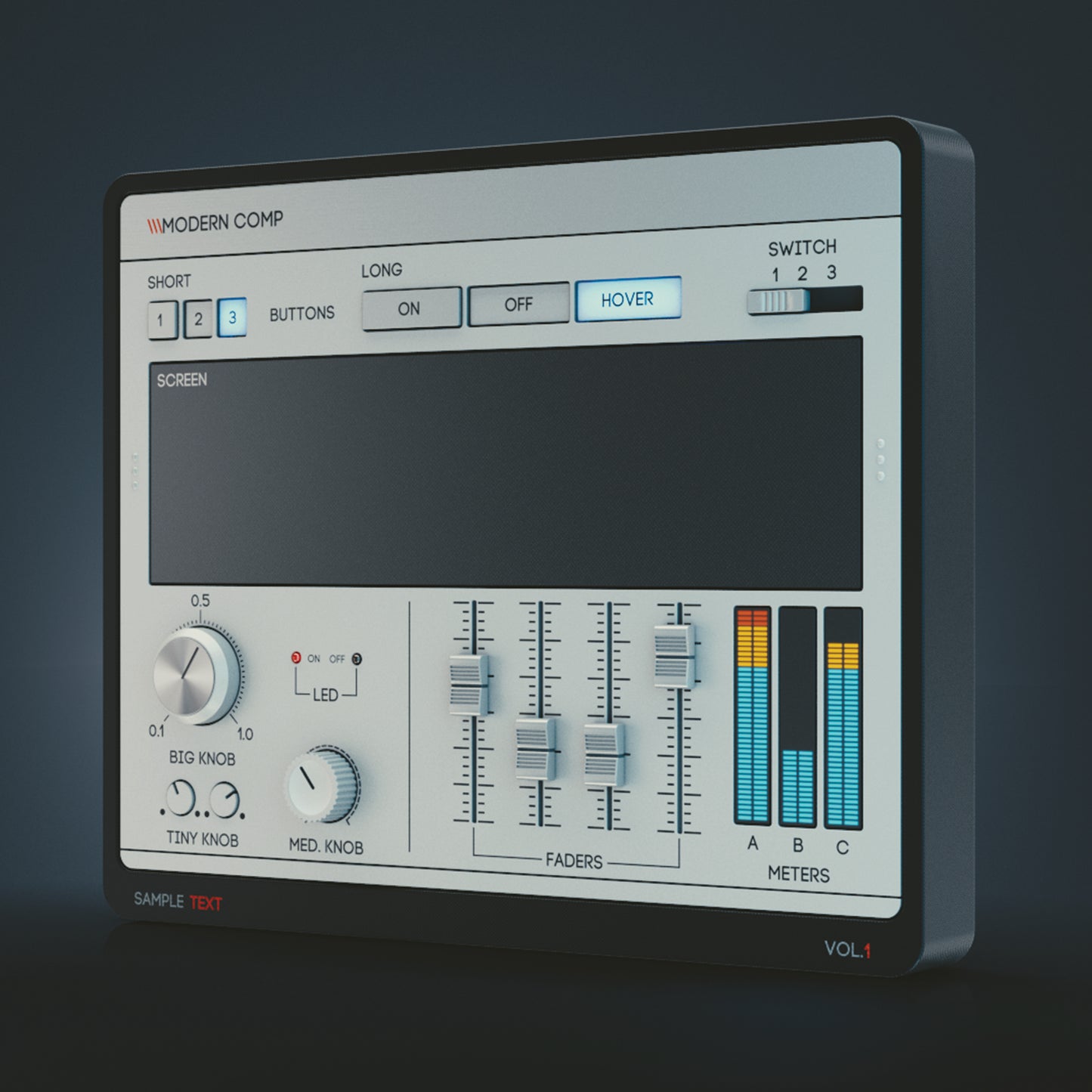The image size is (1092, 1092).
Task: Click the dark OFF LED indicator
Action: coord(357,659)
